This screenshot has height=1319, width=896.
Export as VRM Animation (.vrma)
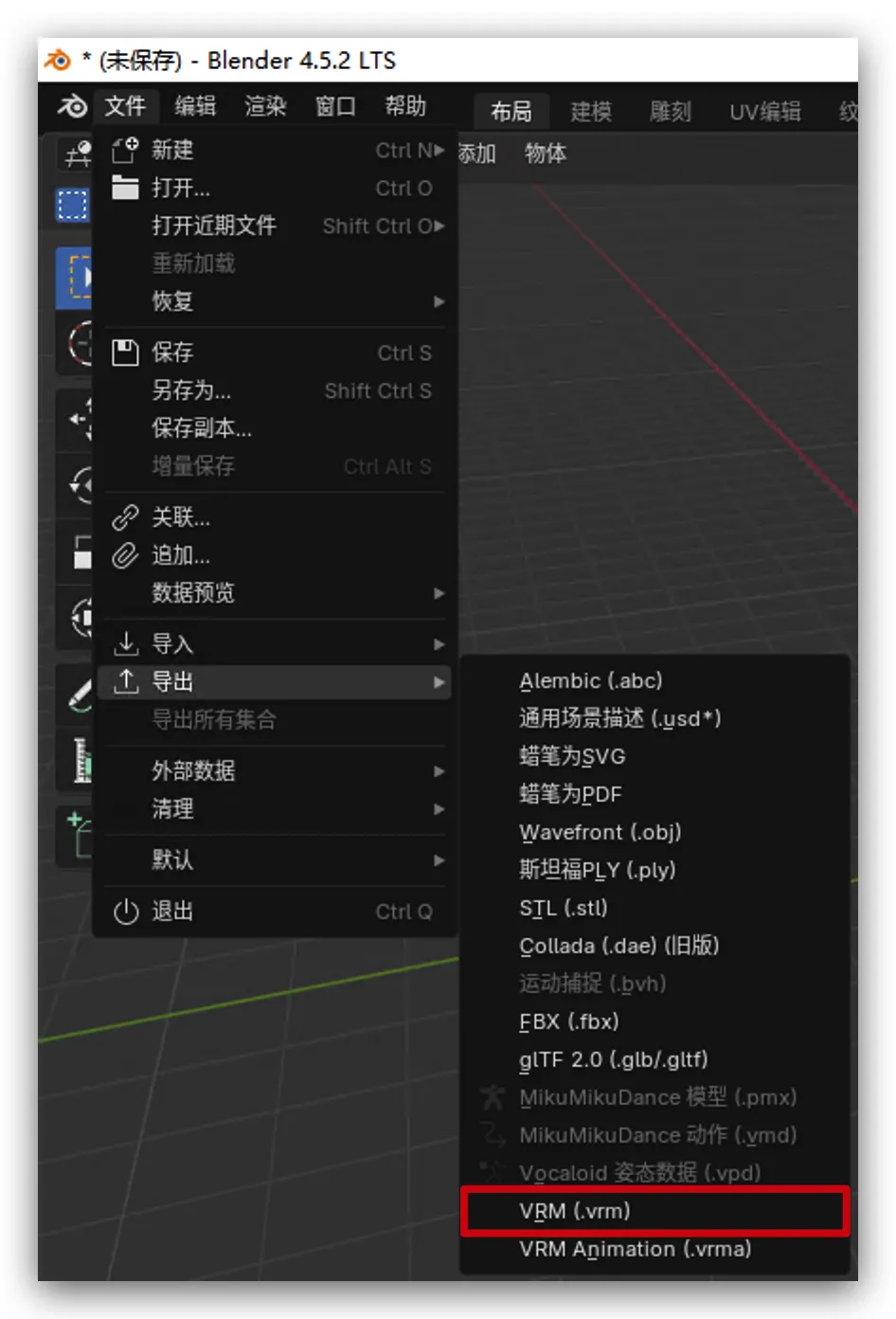tap(654, 1250)
